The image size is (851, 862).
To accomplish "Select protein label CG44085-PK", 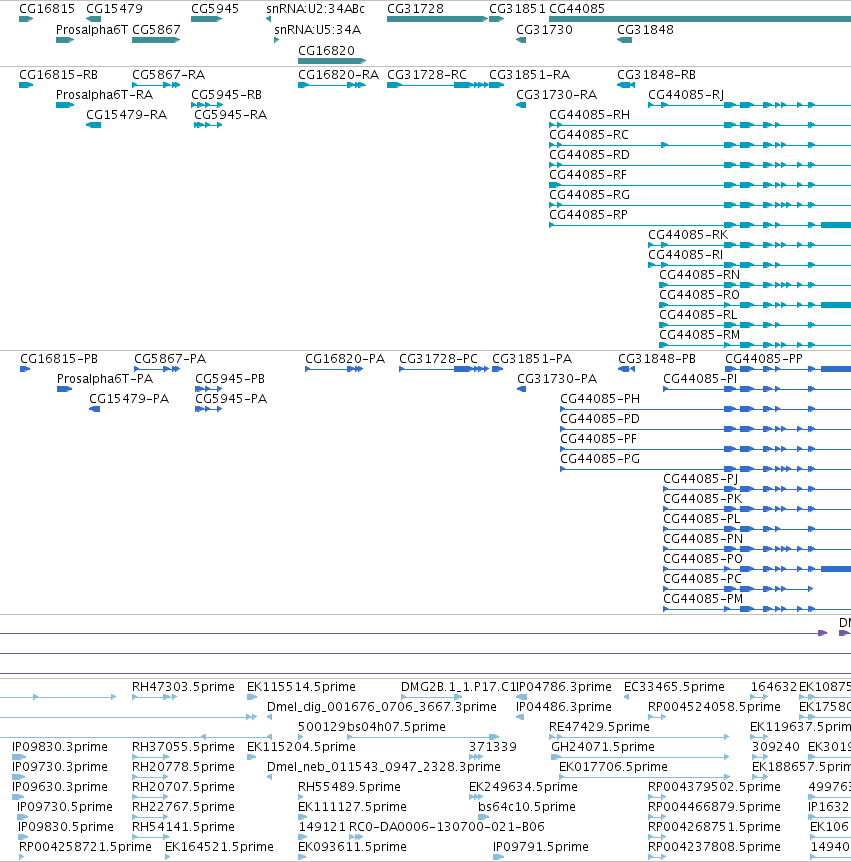I will click(703, 499).
